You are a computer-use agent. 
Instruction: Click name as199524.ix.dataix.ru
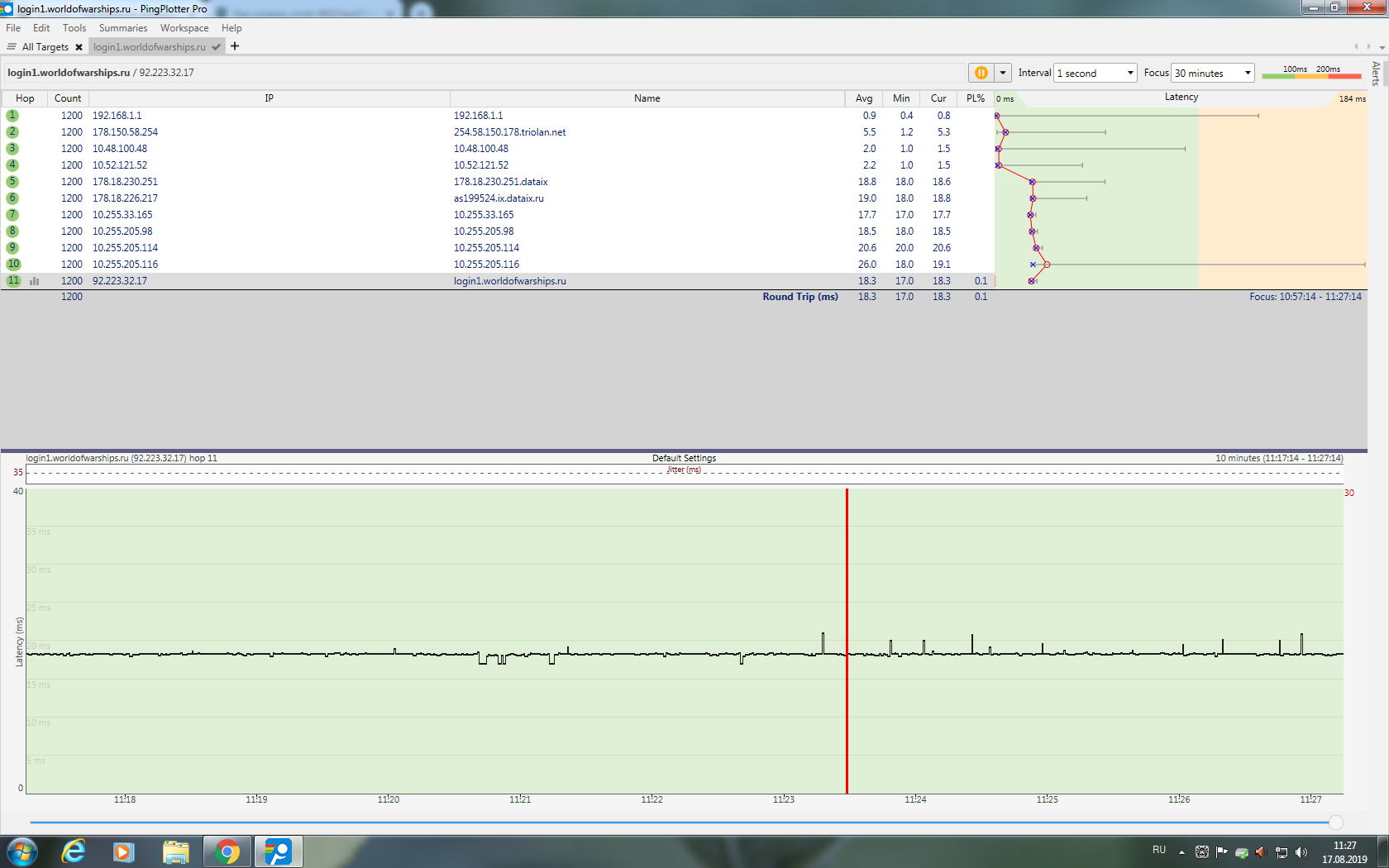(x=499, y=198)
